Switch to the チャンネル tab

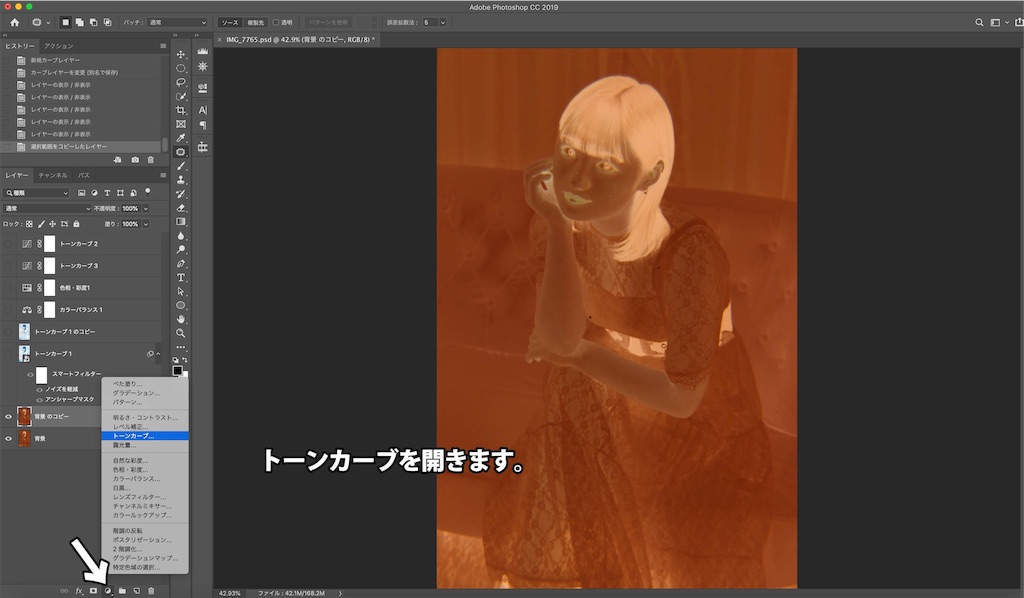tap(55, 174)
